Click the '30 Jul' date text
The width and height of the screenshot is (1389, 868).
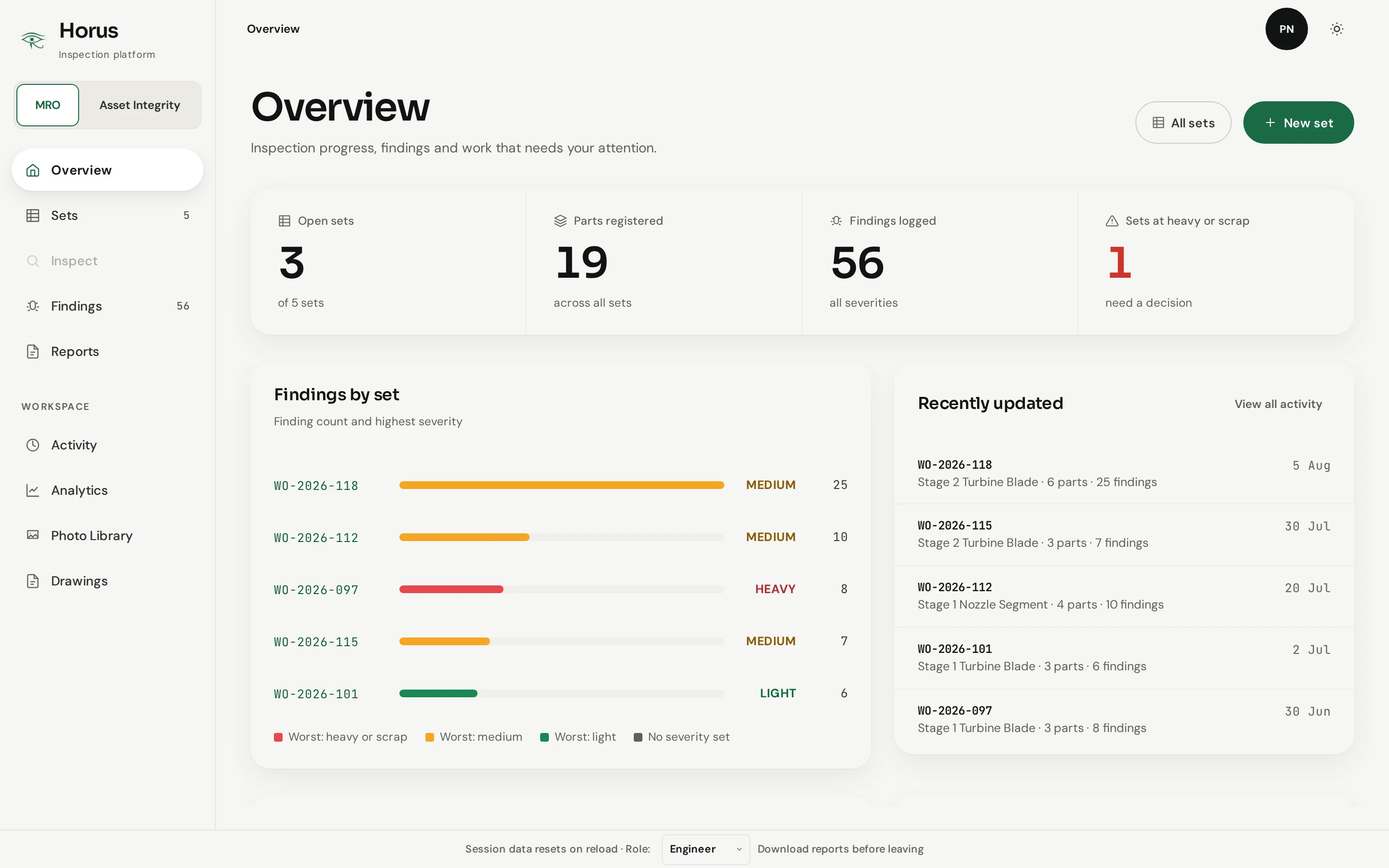click(x=1307, y=527)
